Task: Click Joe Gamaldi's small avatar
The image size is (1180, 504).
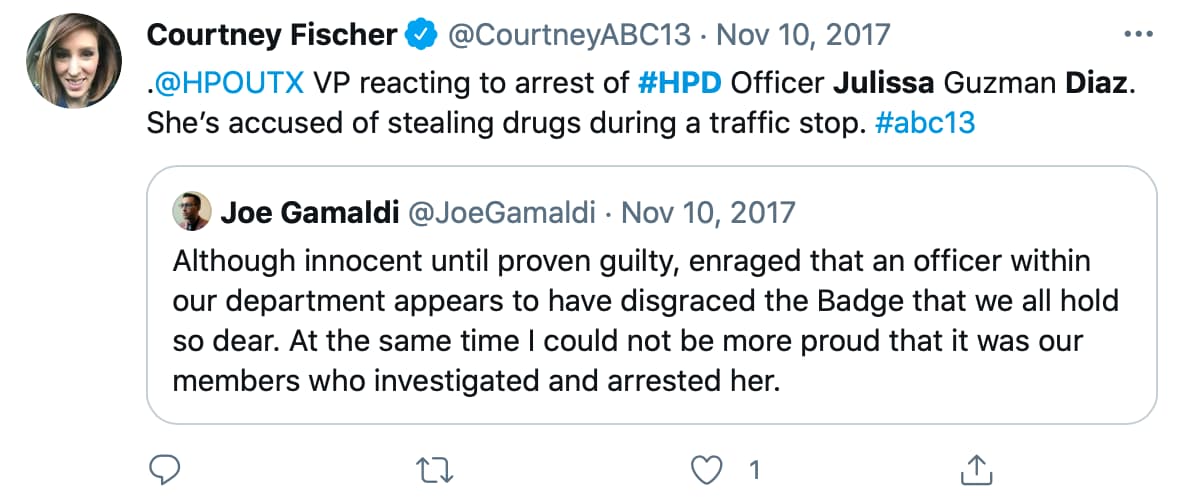Action: [x=191, y=211]
